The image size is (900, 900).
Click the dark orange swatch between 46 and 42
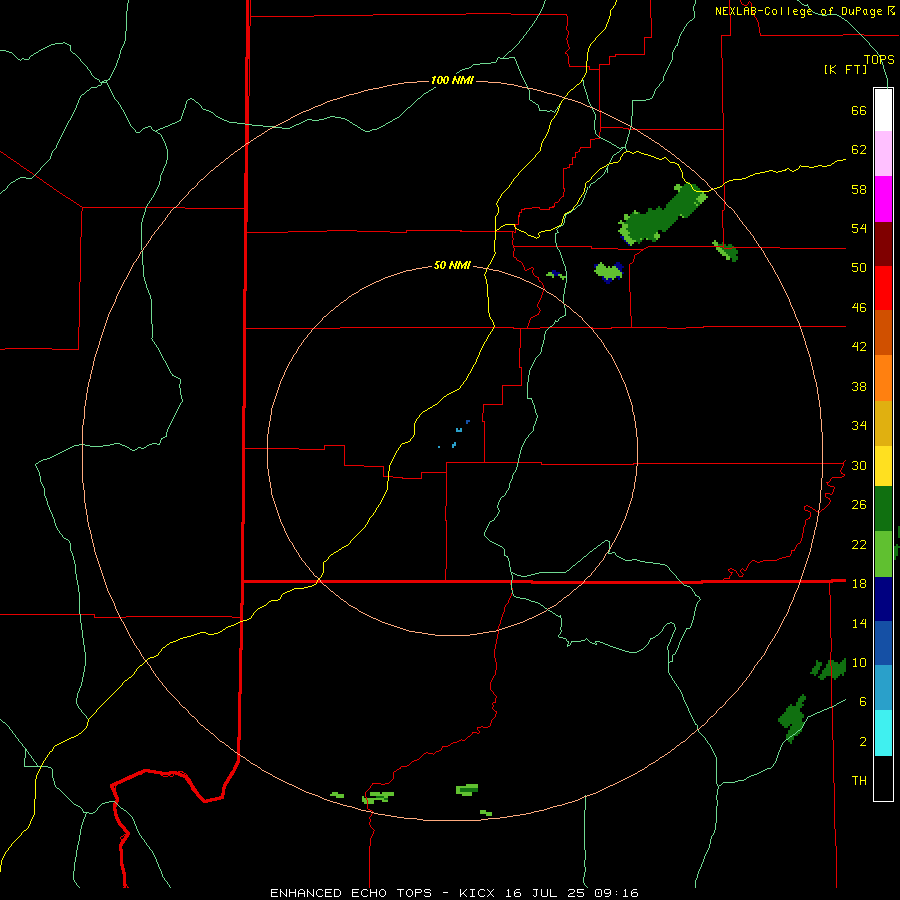pyautogui.click(x=883, y=332)
